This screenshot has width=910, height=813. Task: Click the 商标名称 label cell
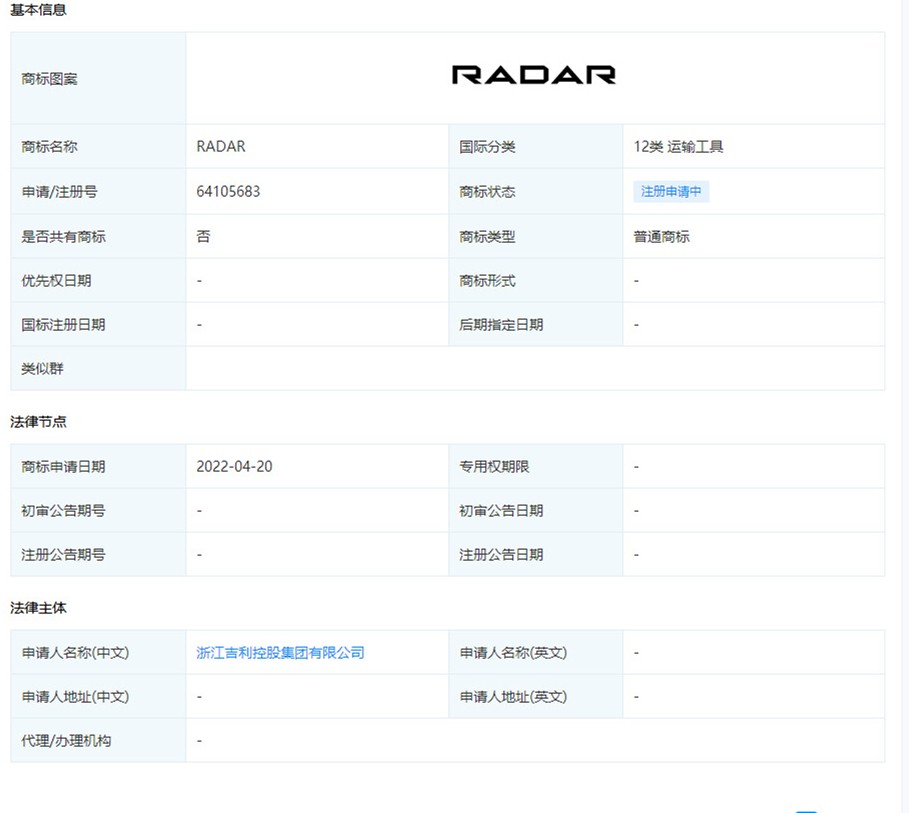point(98,146)
